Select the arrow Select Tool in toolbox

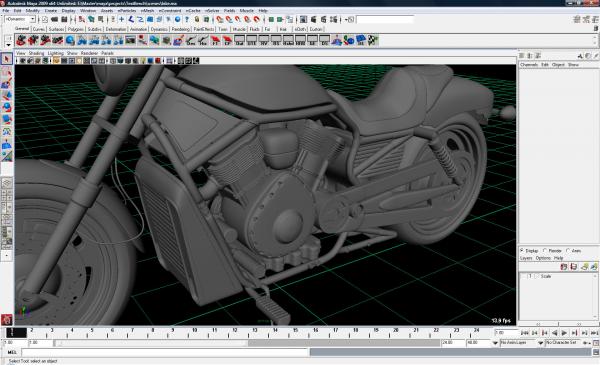coord(7,59)
